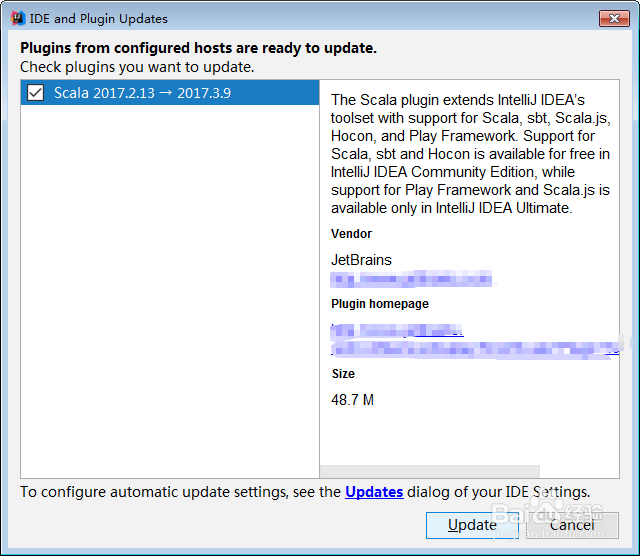
Task: Open the first Plugin homepage link line
Action: pyautogui.click(x=397, y=329)
